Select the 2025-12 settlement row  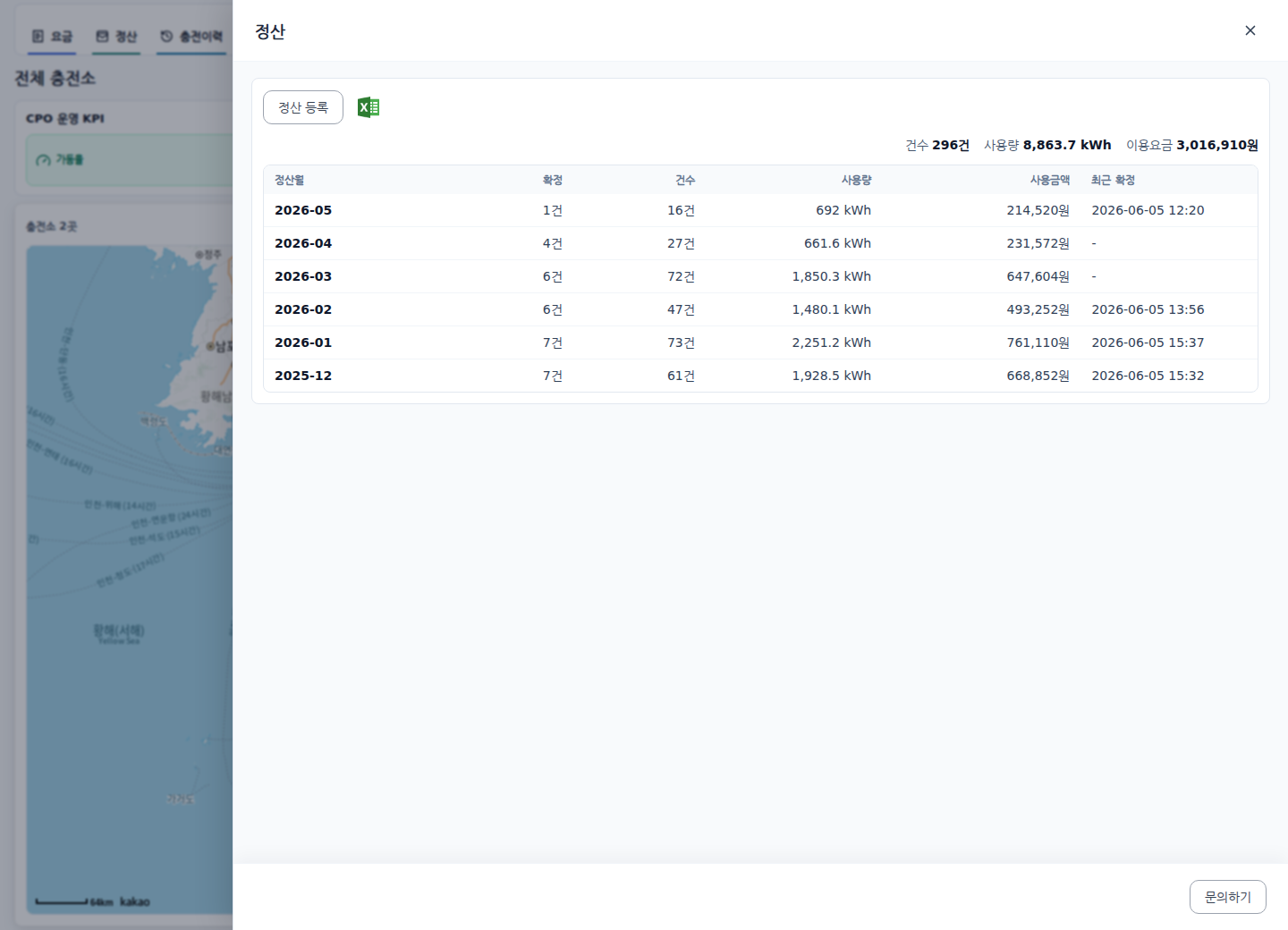760,376
